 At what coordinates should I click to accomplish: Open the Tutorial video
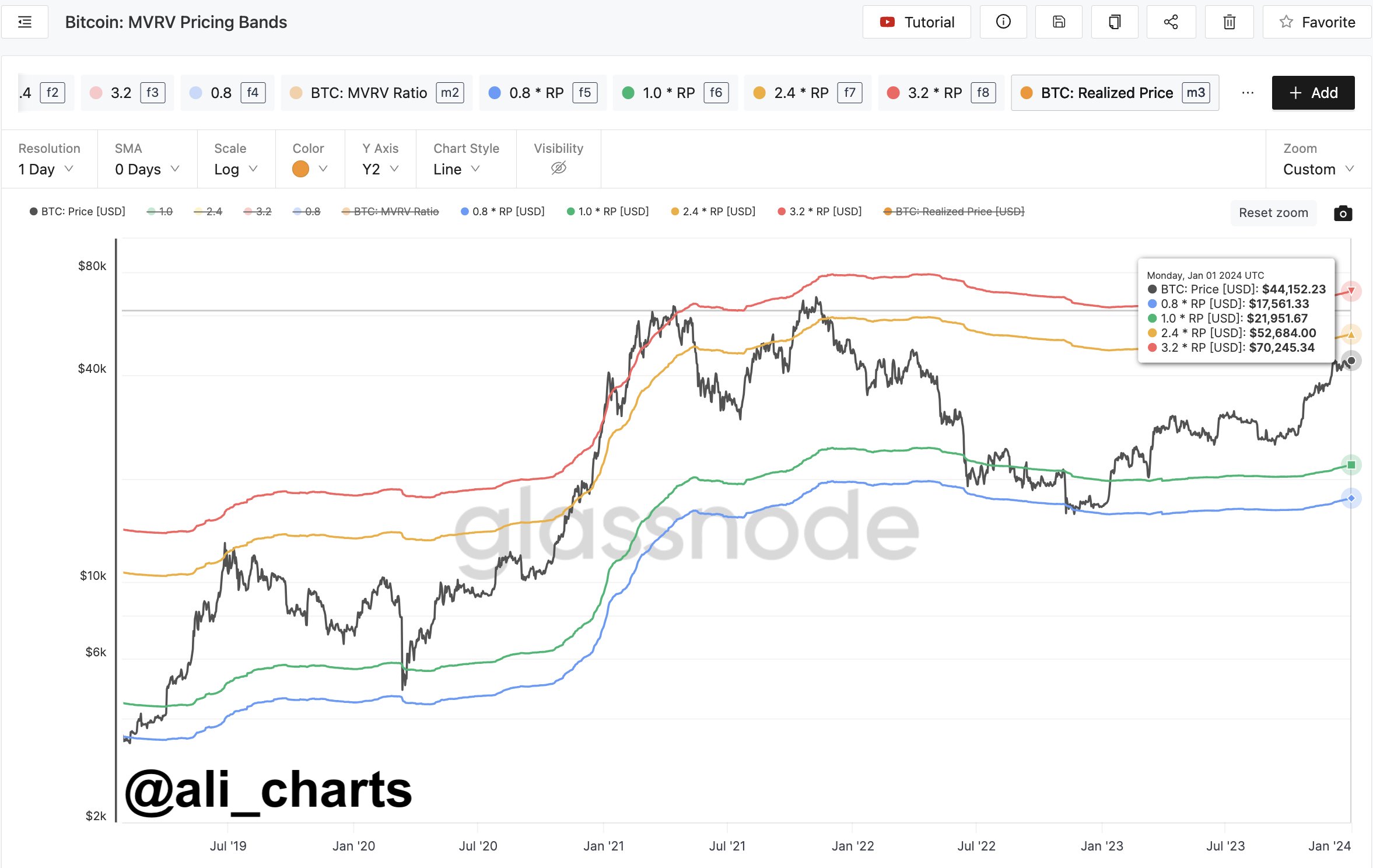coord(917,22)
